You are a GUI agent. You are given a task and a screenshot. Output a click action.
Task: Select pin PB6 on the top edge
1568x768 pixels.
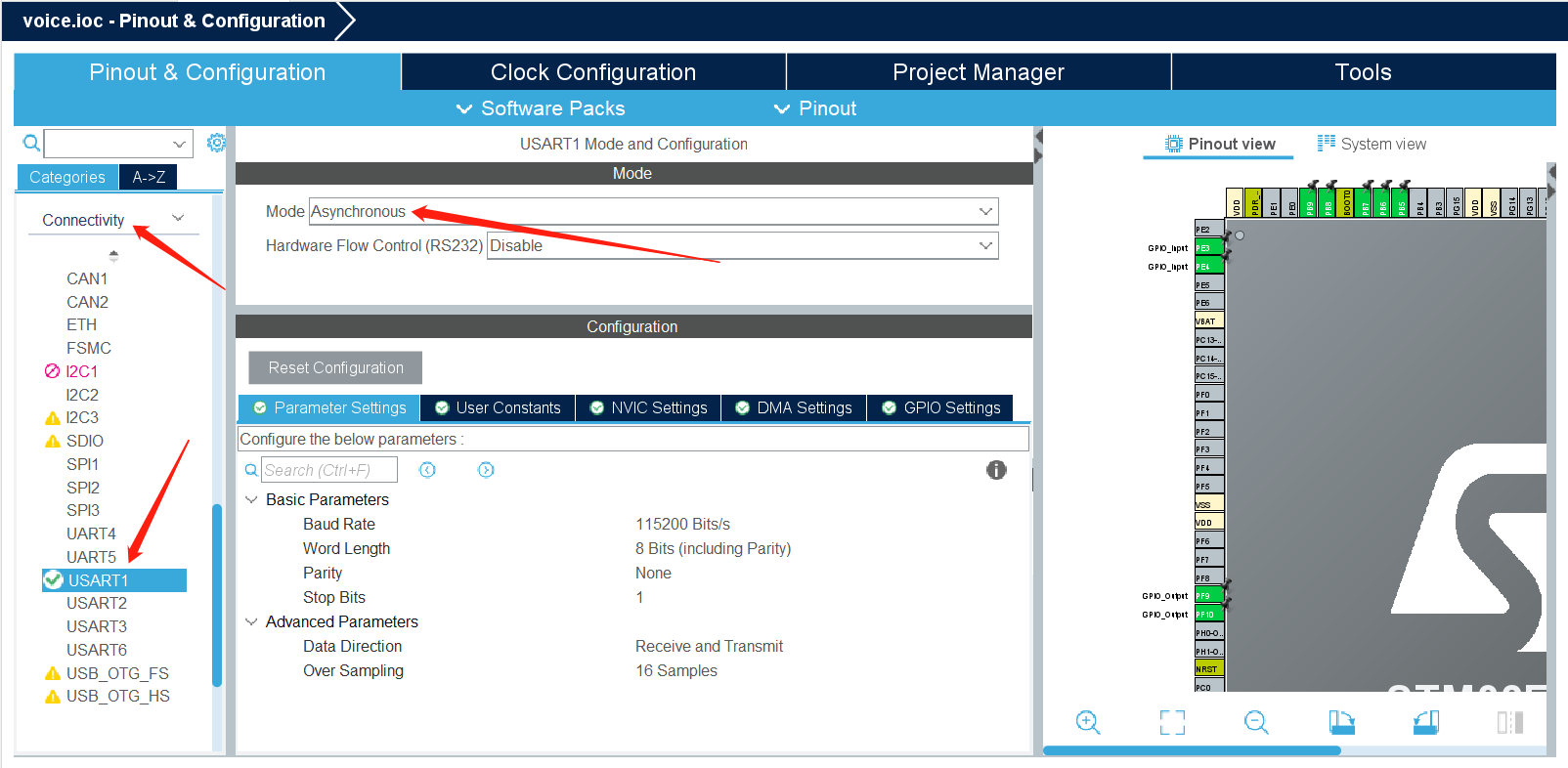[1382, 202]
